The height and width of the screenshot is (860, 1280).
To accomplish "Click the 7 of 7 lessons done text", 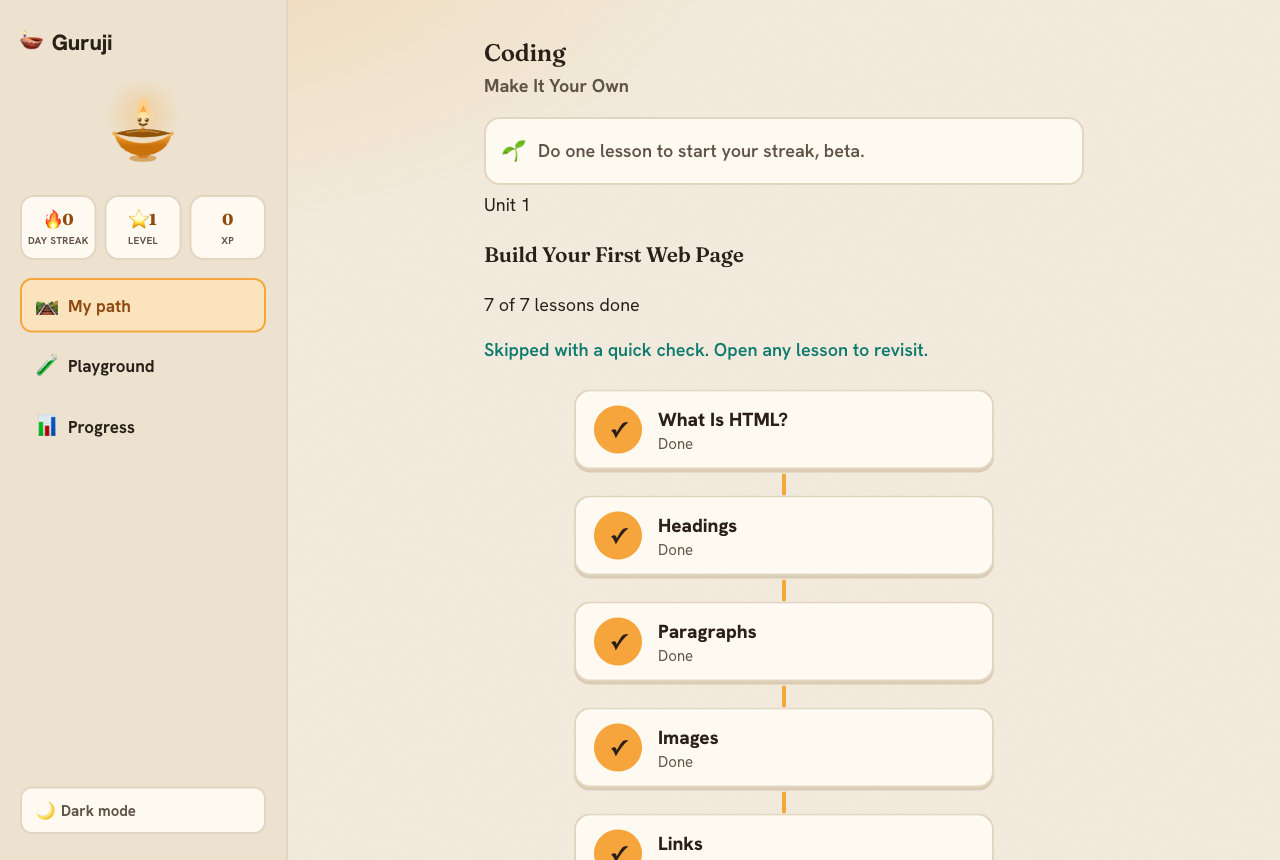I will pos(562,305).
